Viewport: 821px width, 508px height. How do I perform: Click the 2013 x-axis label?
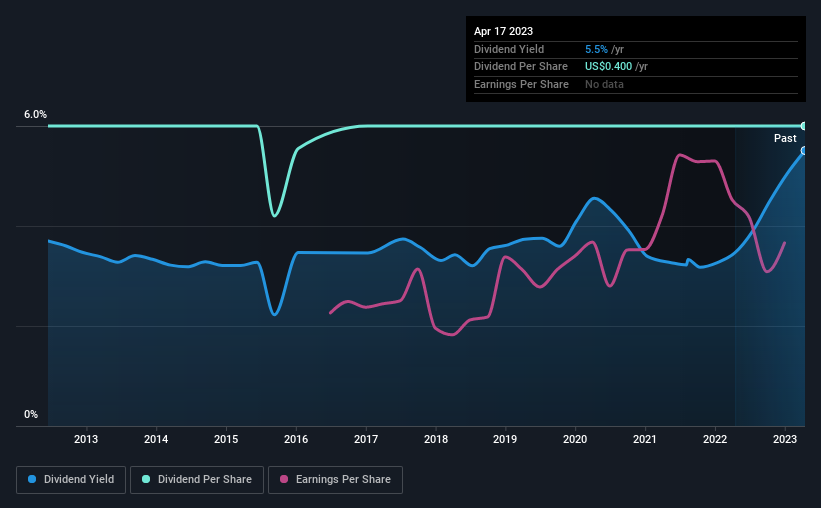(x=86, y=439)
